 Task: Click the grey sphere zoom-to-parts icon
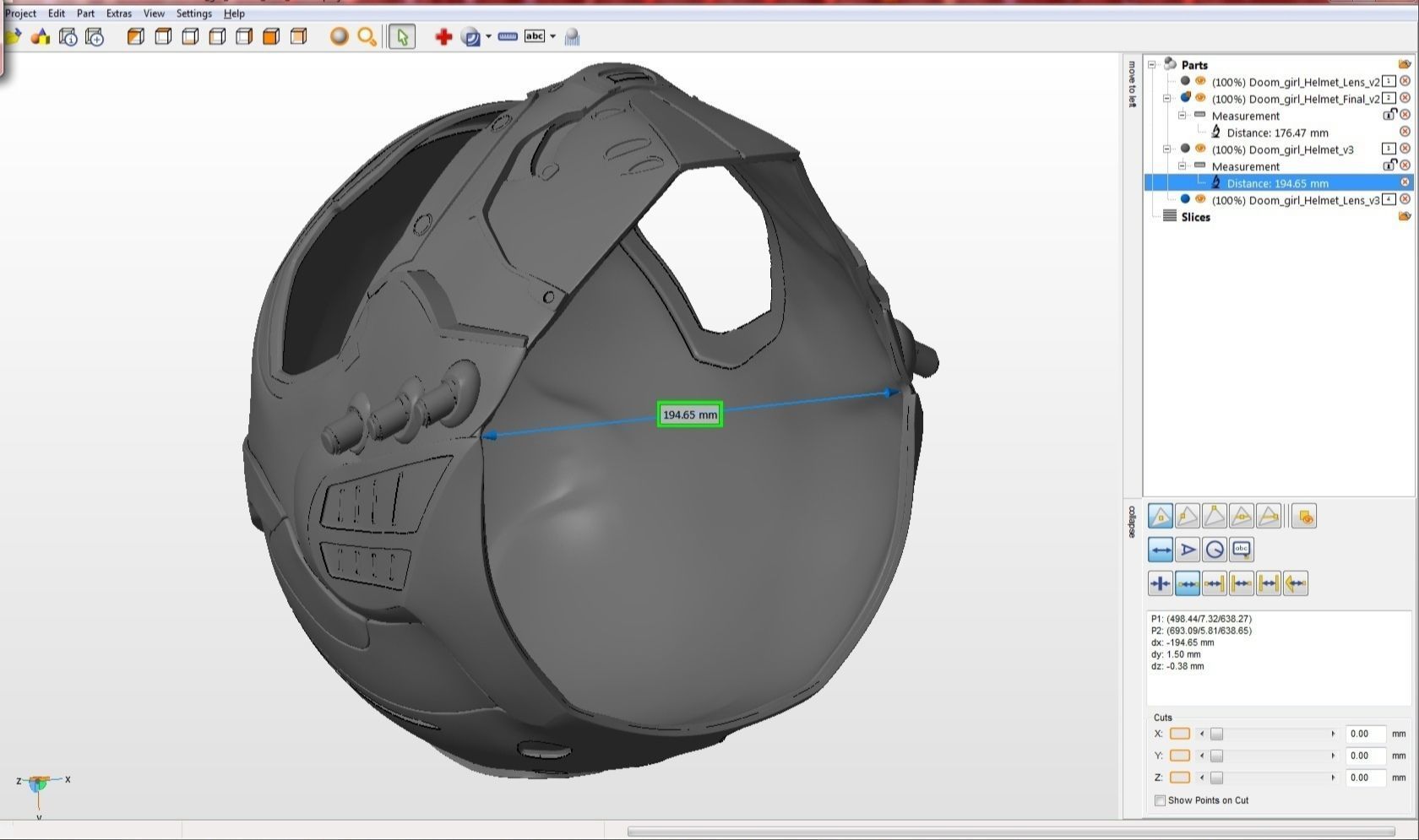pyautogui.click(x=339, y=36)
